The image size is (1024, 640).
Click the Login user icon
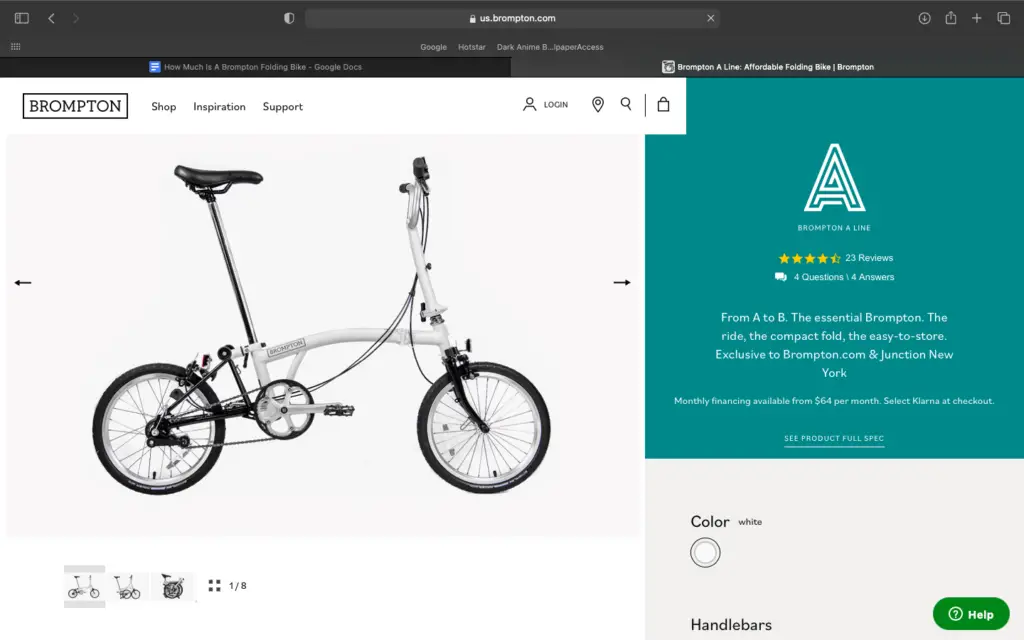pyautogui.click(x=529, y=104)
